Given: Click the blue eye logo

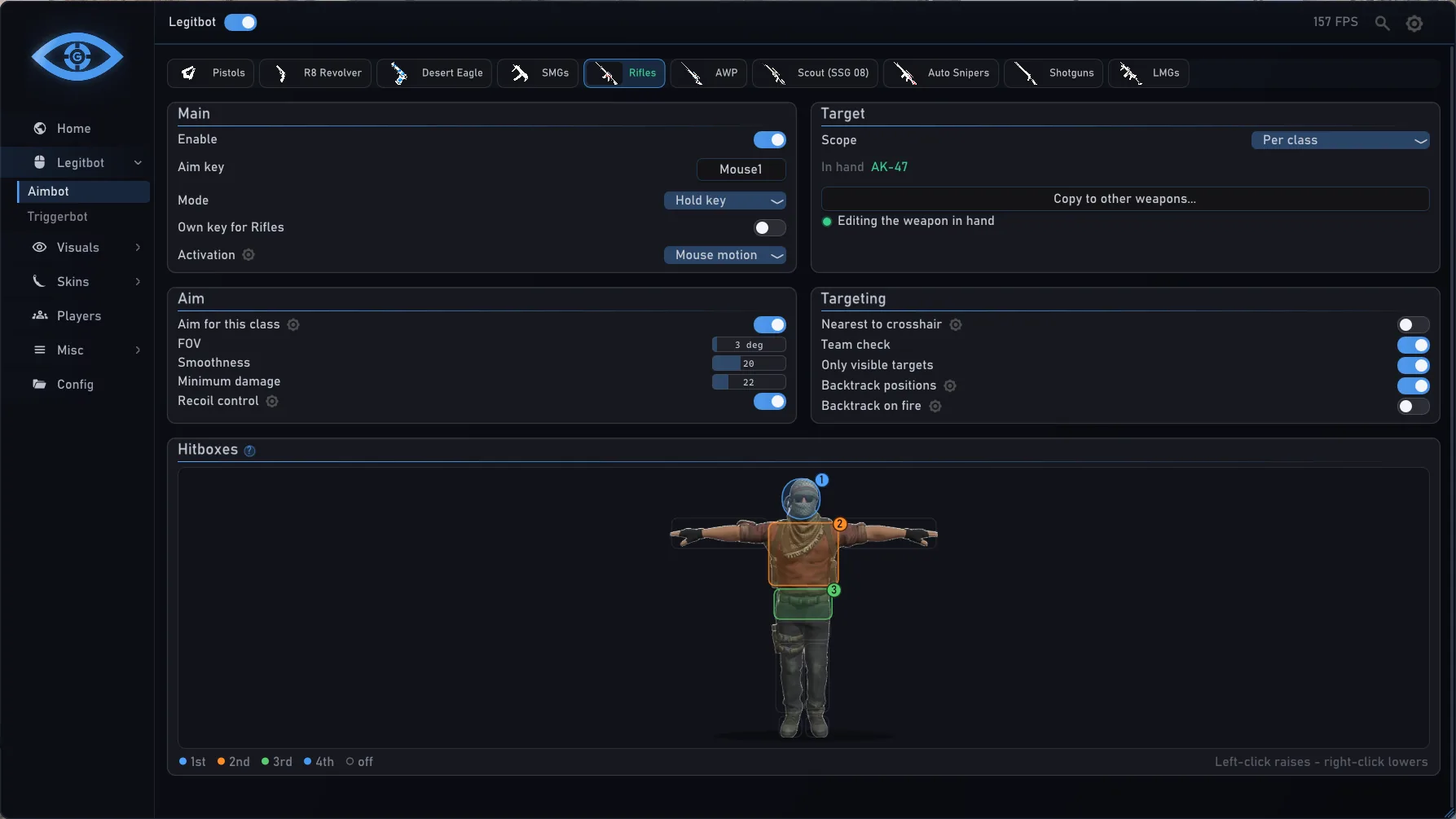Looking at the screenshot, I should point(77,56).
